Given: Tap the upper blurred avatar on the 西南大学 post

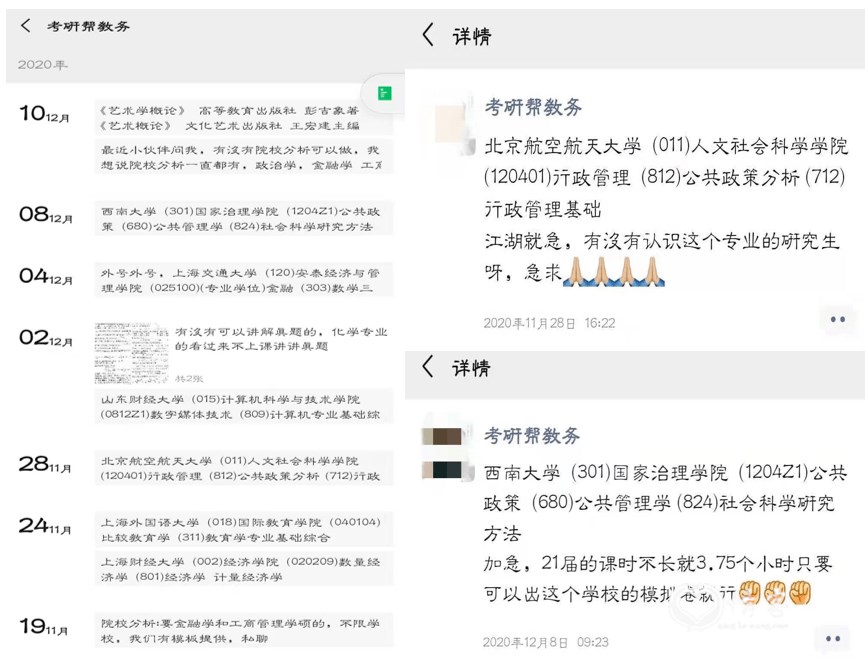Looking at the screenshot, I should click(448, 435).
